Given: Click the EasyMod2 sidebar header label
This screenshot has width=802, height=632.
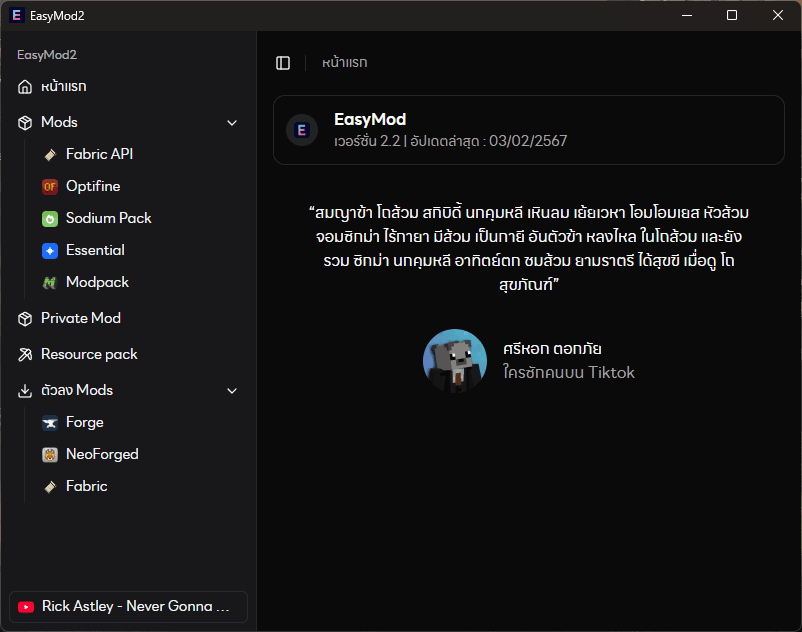Looking at the screenshot, I should (x=47, y=55).
